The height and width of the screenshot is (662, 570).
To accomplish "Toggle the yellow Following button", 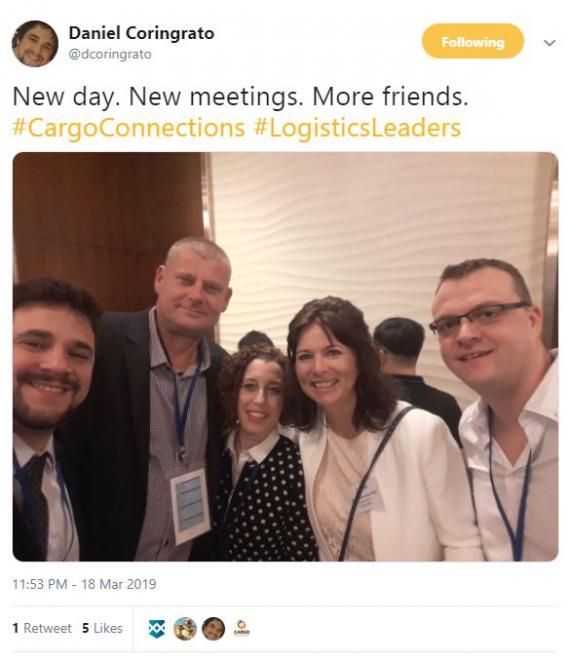I will tap(473, 41).
